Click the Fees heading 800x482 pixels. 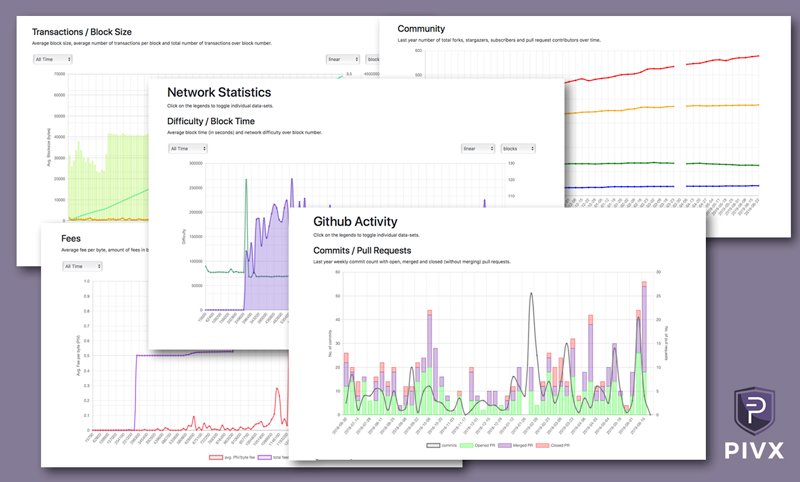tap(71, 239)
